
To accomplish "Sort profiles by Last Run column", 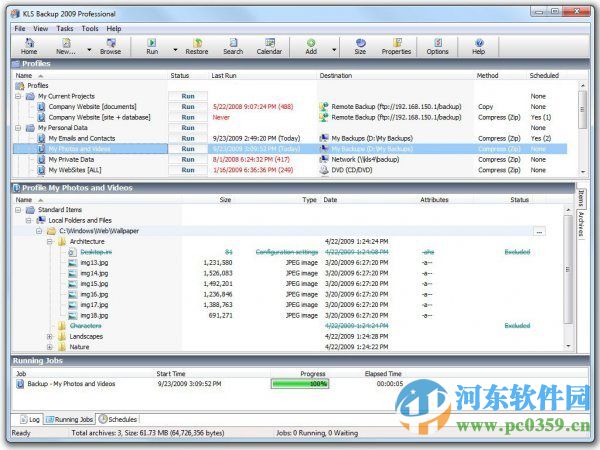I will tap(224, 76).
